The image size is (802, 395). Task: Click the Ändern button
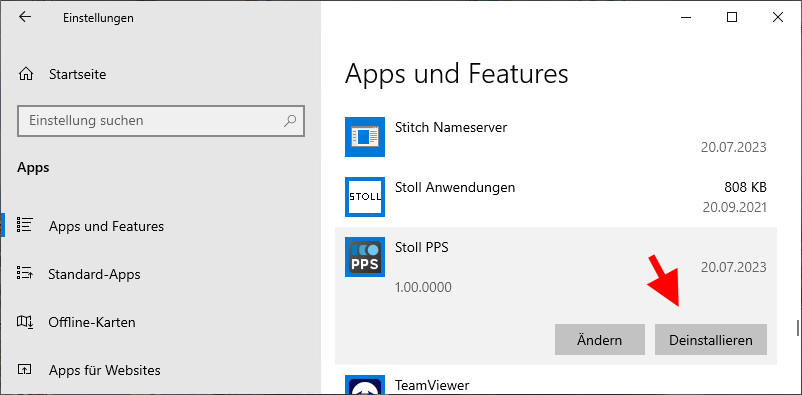coord(599,339)
